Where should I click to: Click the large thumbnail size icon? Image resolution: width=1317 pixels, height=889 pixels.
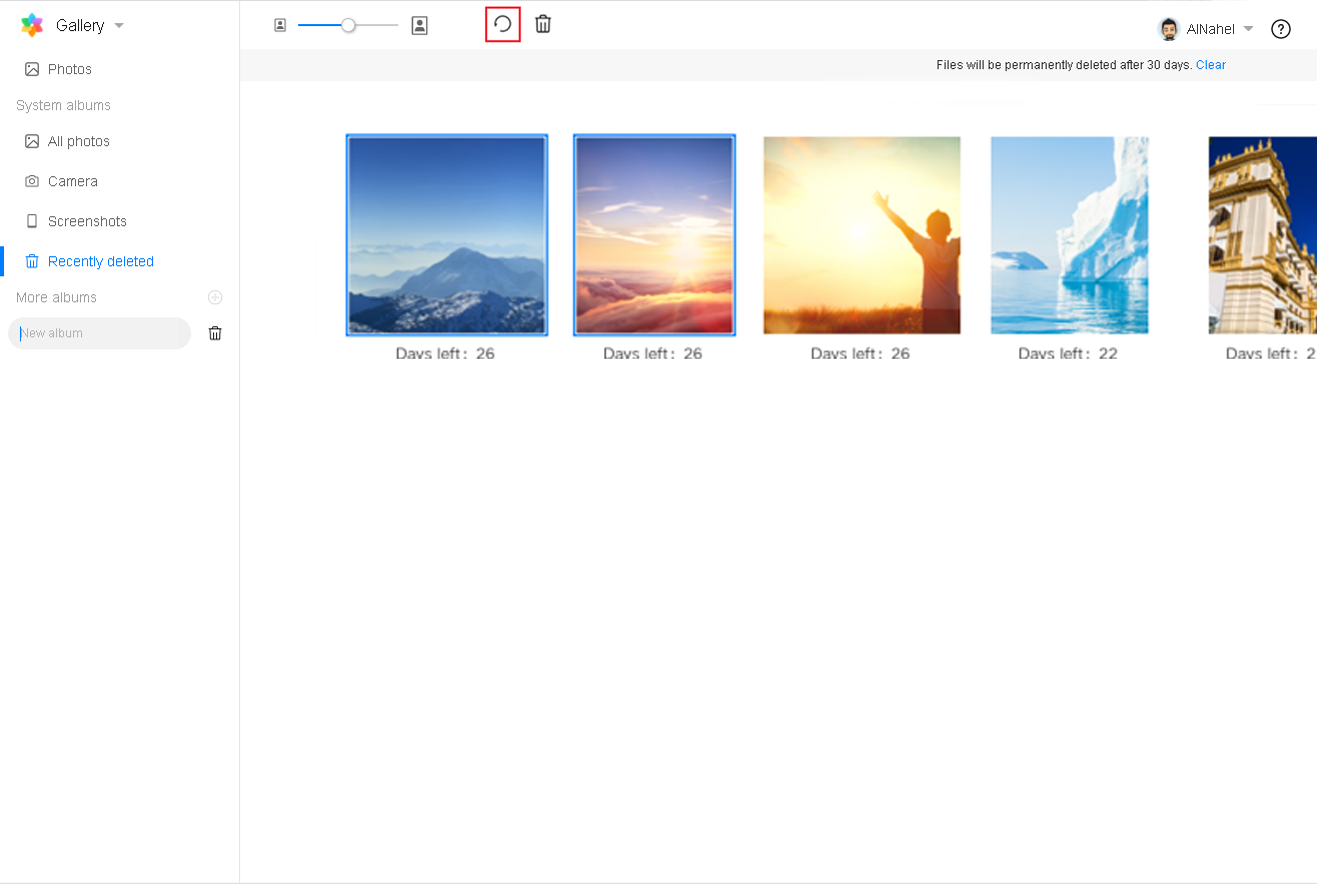[x=420, y=26]
